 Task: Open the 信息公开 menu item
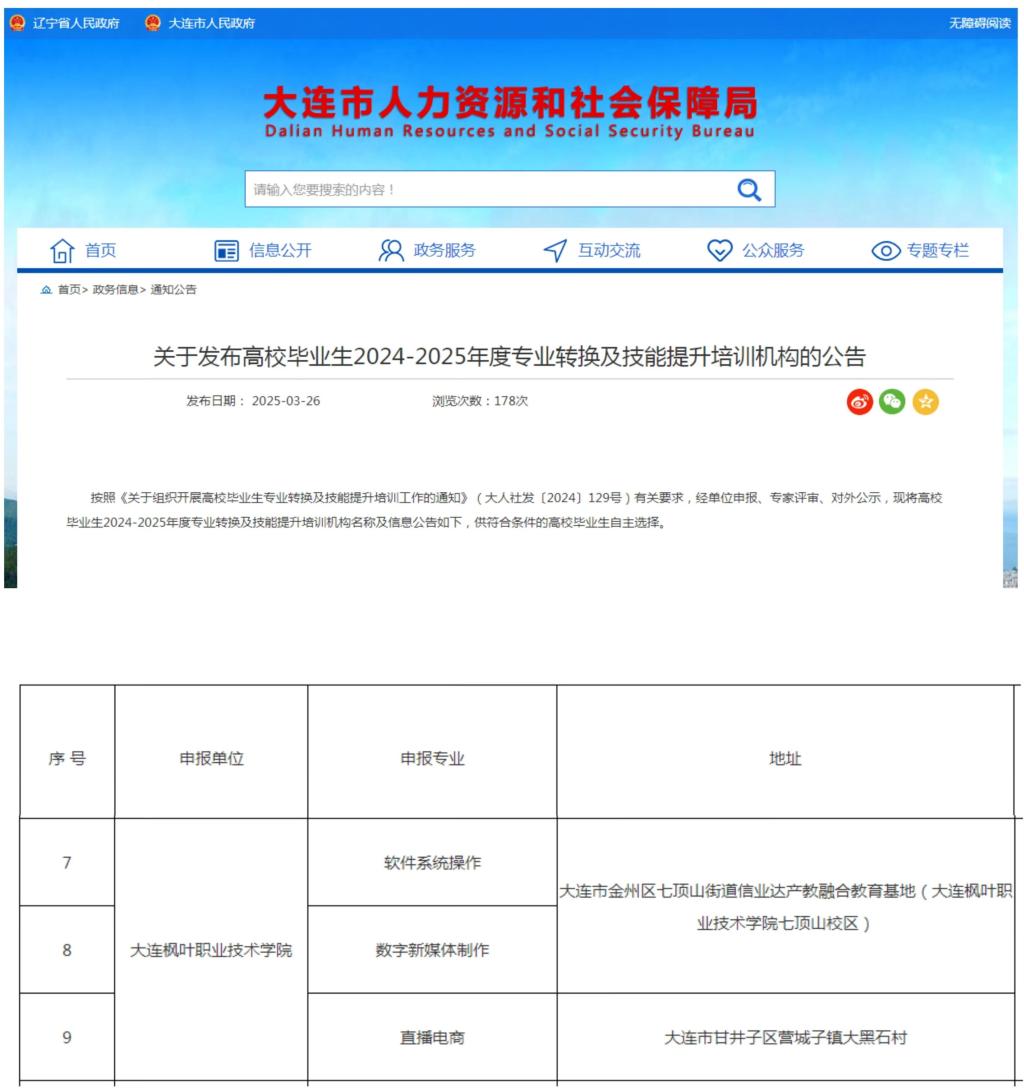tap(280, 251)
